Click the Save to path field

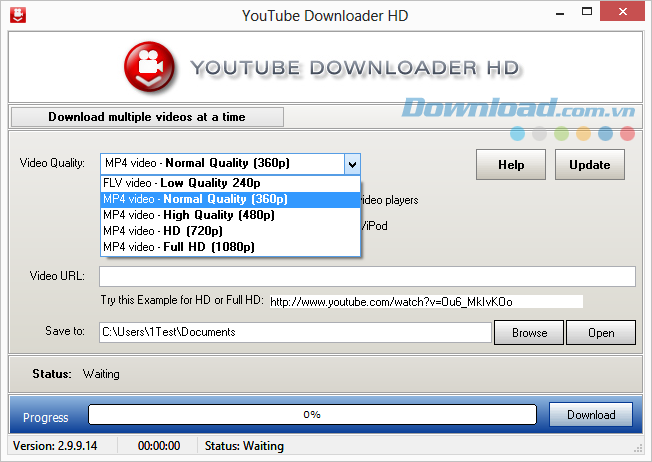pyautogui.click(x=295, y=332)
